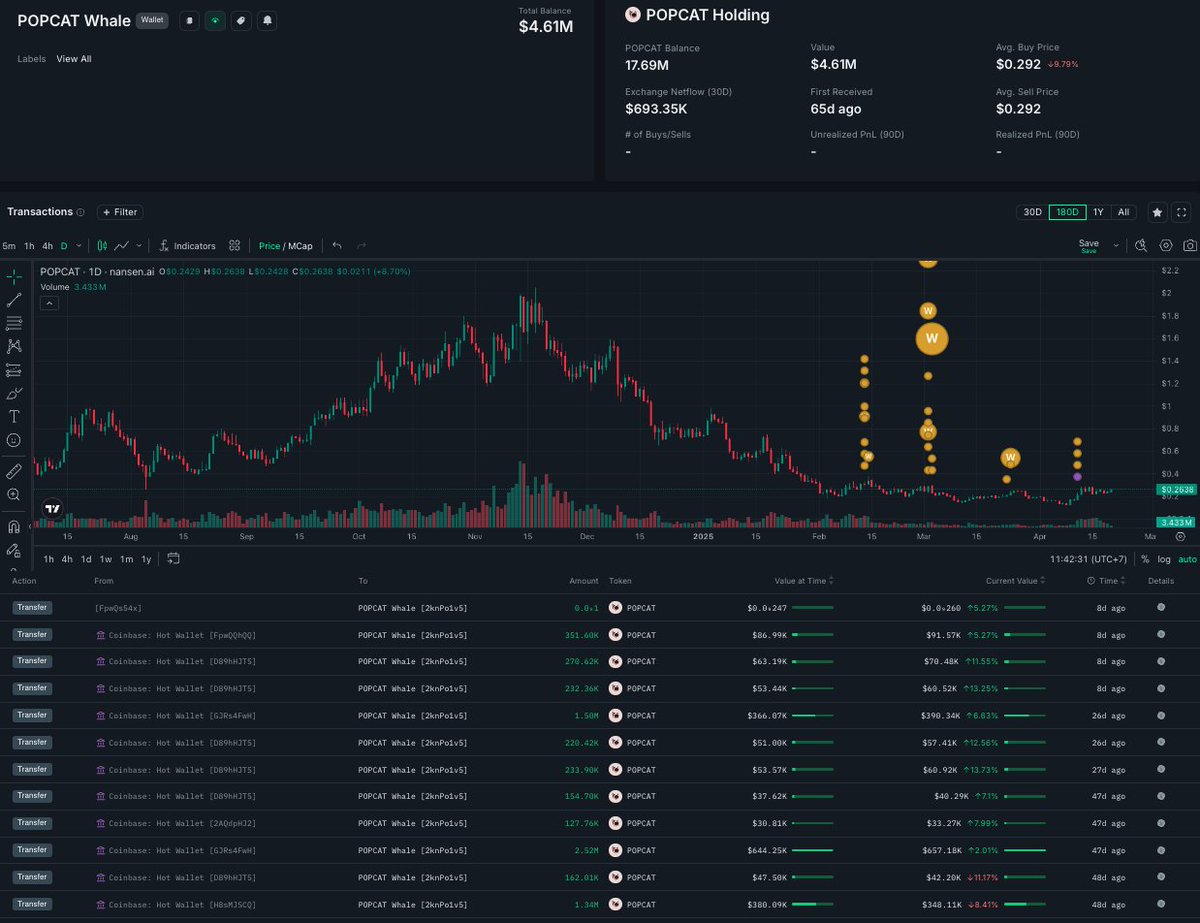The width and height of the screenshot is (1200, 923).
Task: Click the green eye watch icon
Action: 215,20
